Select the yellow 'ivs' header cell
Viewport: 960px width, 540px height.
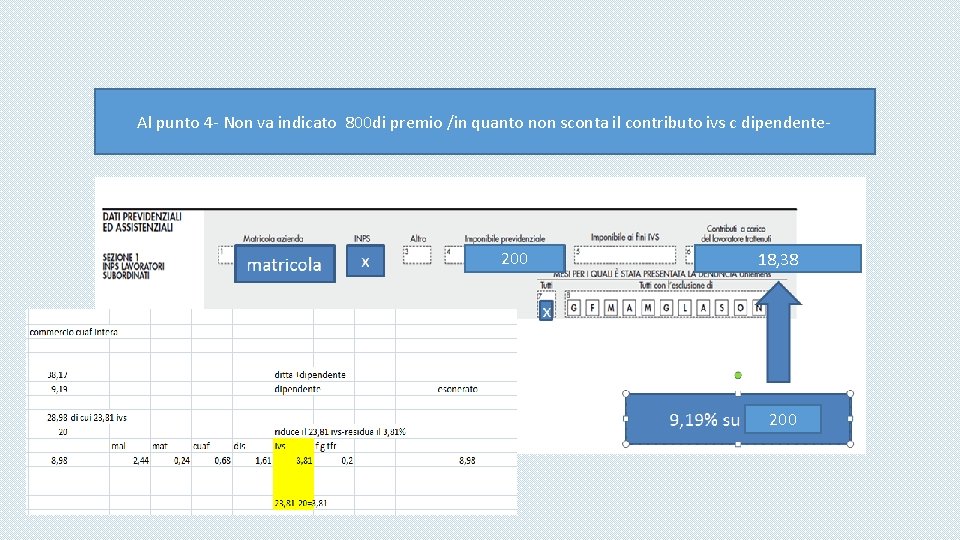293,446
